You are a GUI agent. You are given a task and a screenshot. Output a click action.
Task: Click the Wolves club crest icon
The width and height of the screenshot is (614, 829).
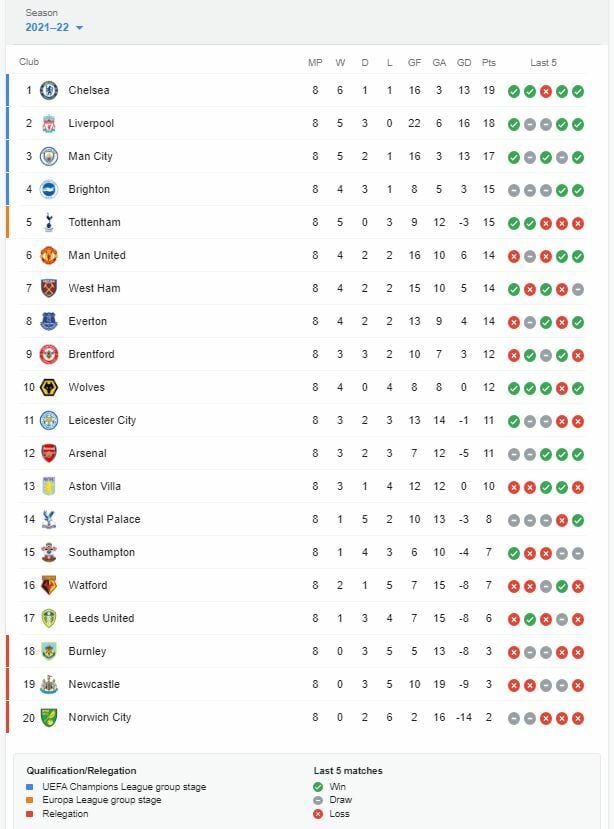[x=49, y=387]
